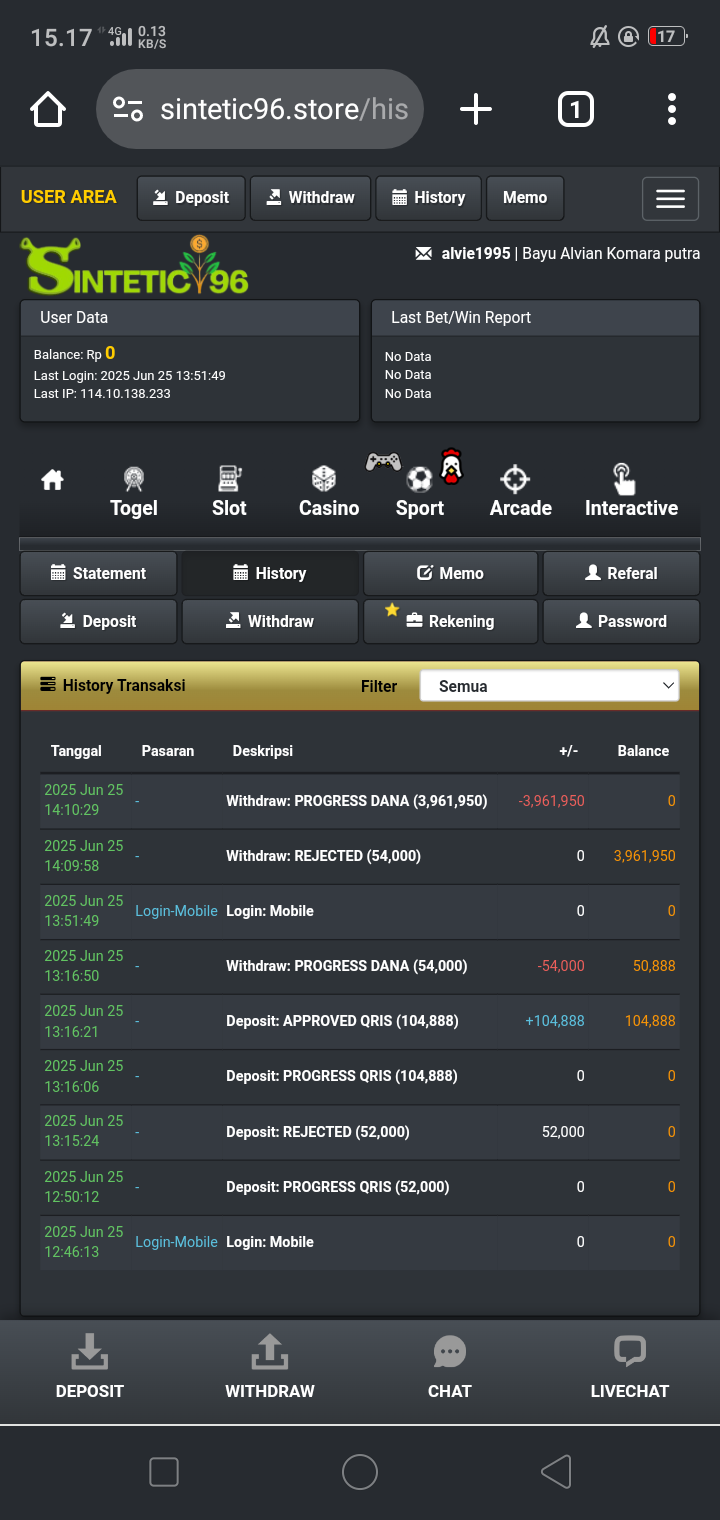Image resolution: width=720 pixels, height=1520 pixels.
Task: Open the Arcade crosshair category
Action: (x=520, y=492)
